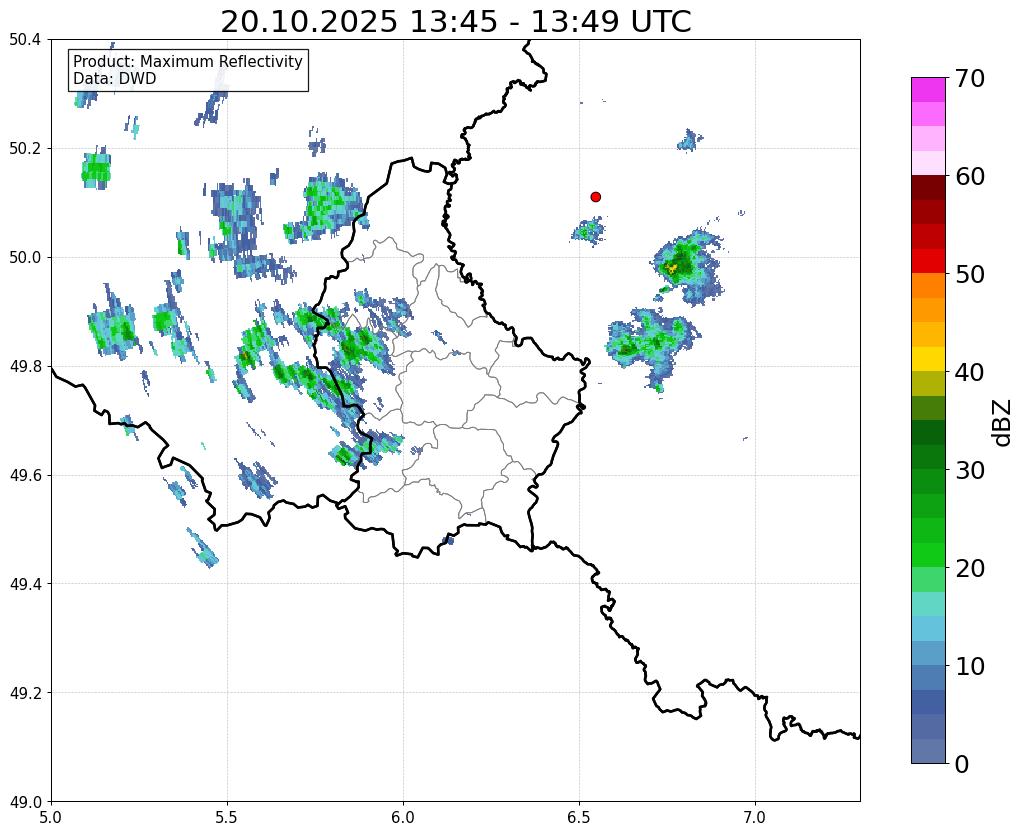Screen dimensions: 1023x834
Task: Click the orange colorbar segment at 50
Action: tap(928, 285)
